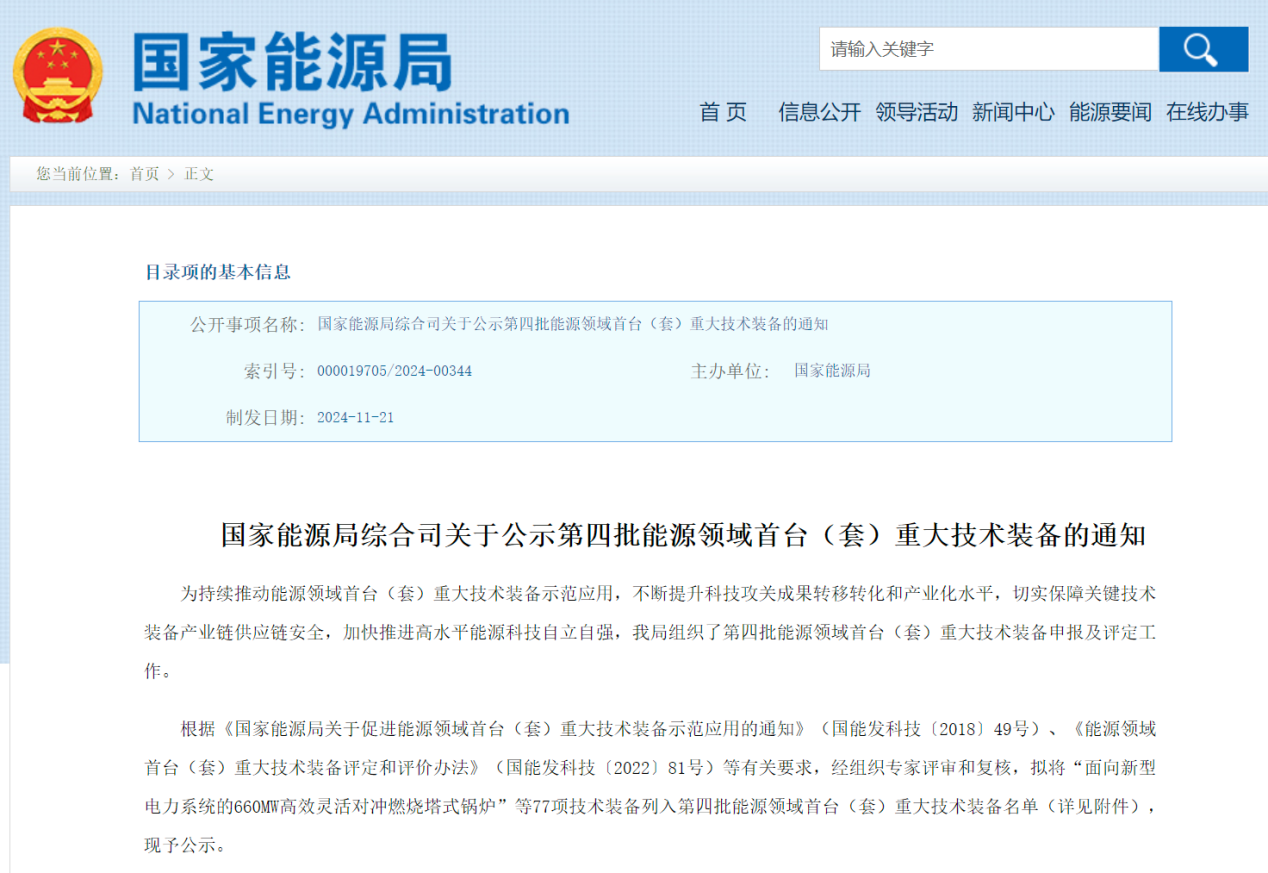Focus the keyword search input box

(x=988, y=49)
